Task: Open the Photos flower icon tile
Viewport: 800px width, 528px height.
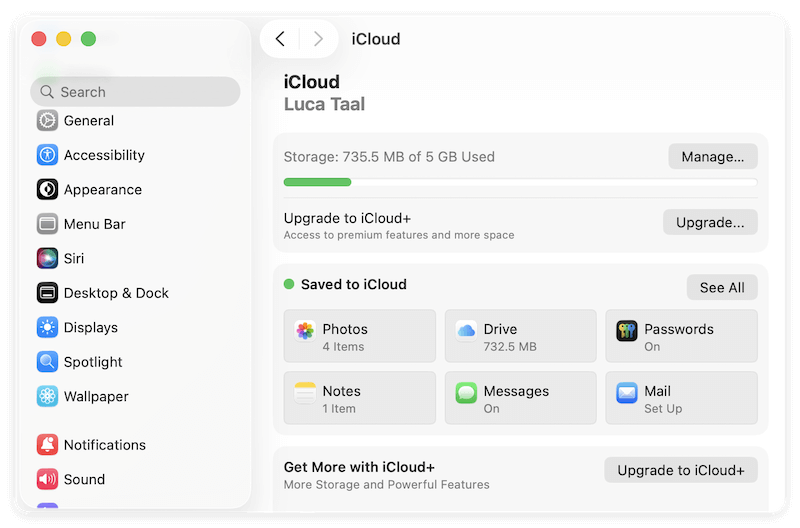Action: [x=305, y=331]
